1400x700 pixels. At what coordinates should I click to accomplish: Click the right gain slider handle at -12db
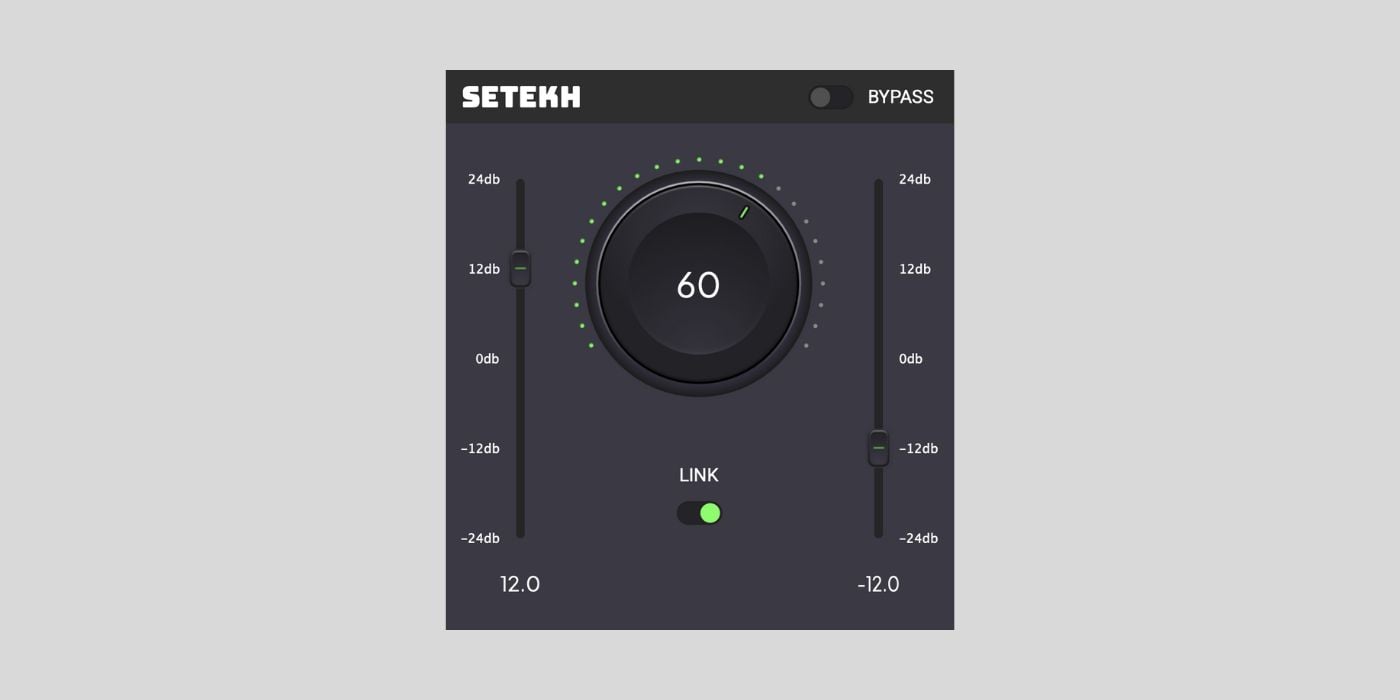pos(878,448)
